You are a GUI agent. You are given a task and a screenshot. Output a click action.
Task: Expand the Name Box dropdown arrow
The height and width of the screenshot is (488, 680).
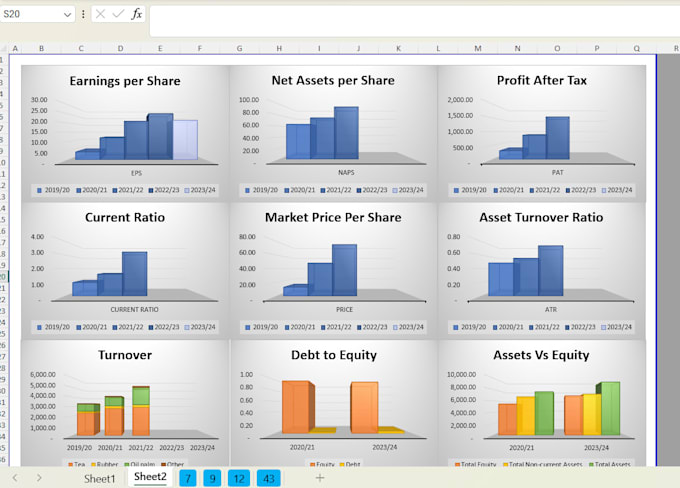(x=68, y=14)
